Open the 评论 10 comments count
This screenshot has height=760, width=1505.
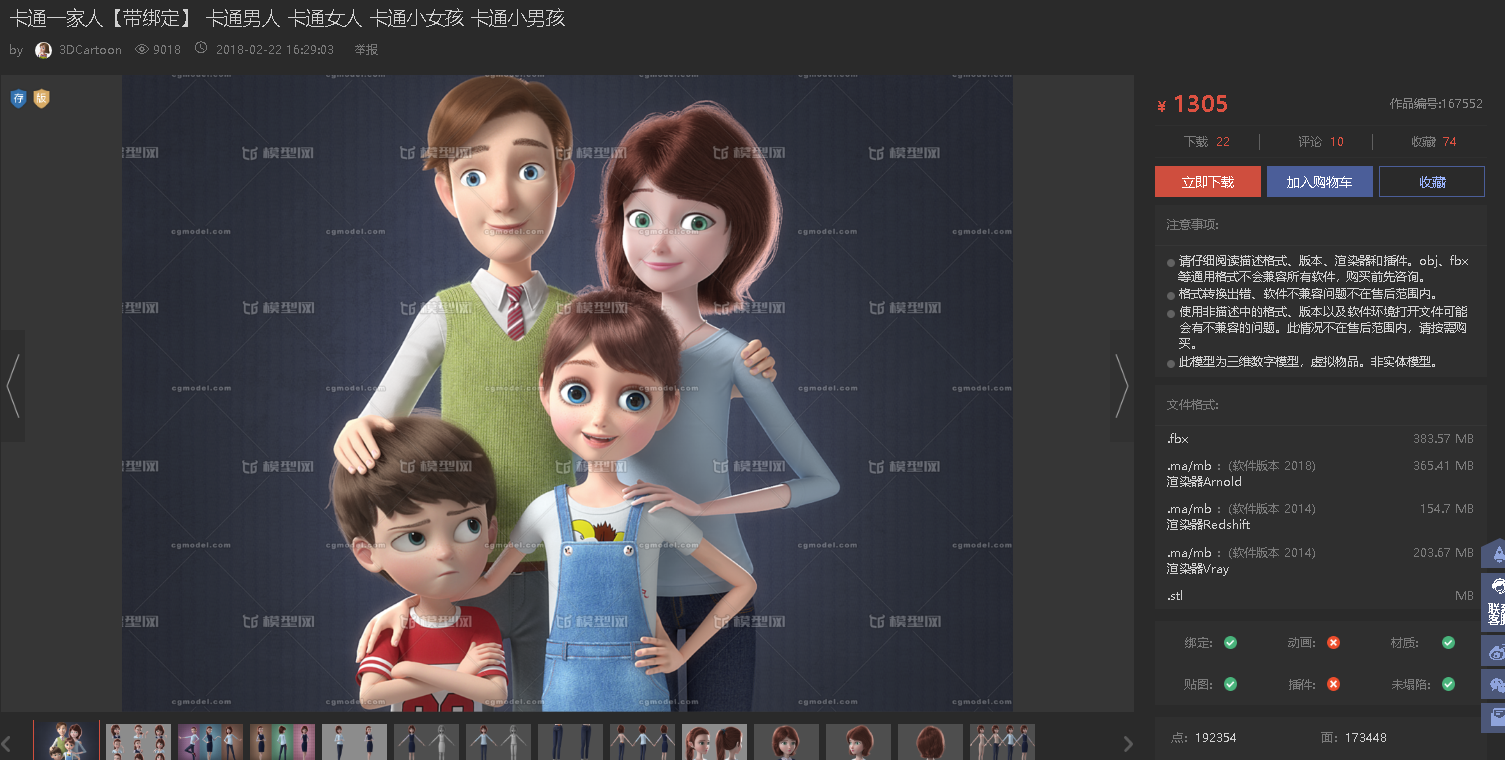[1321, 142]
